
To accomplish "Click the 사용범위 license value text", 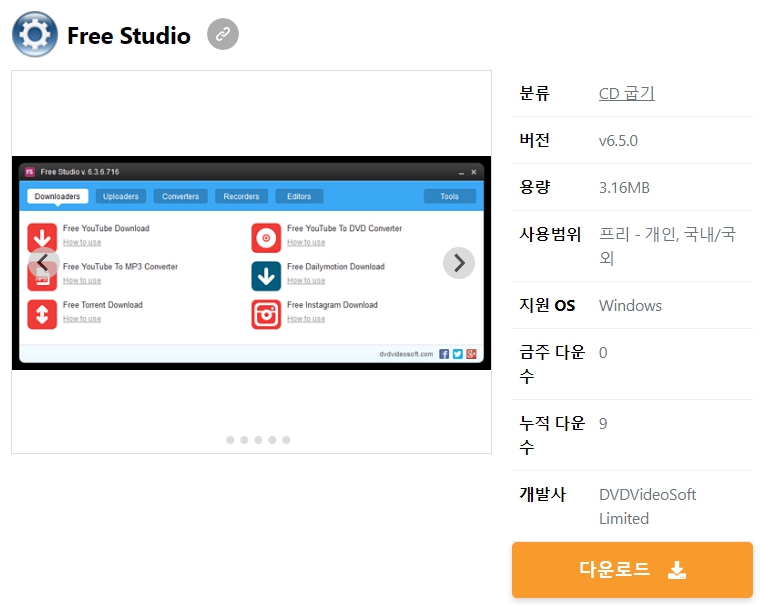I will (667, 246).
